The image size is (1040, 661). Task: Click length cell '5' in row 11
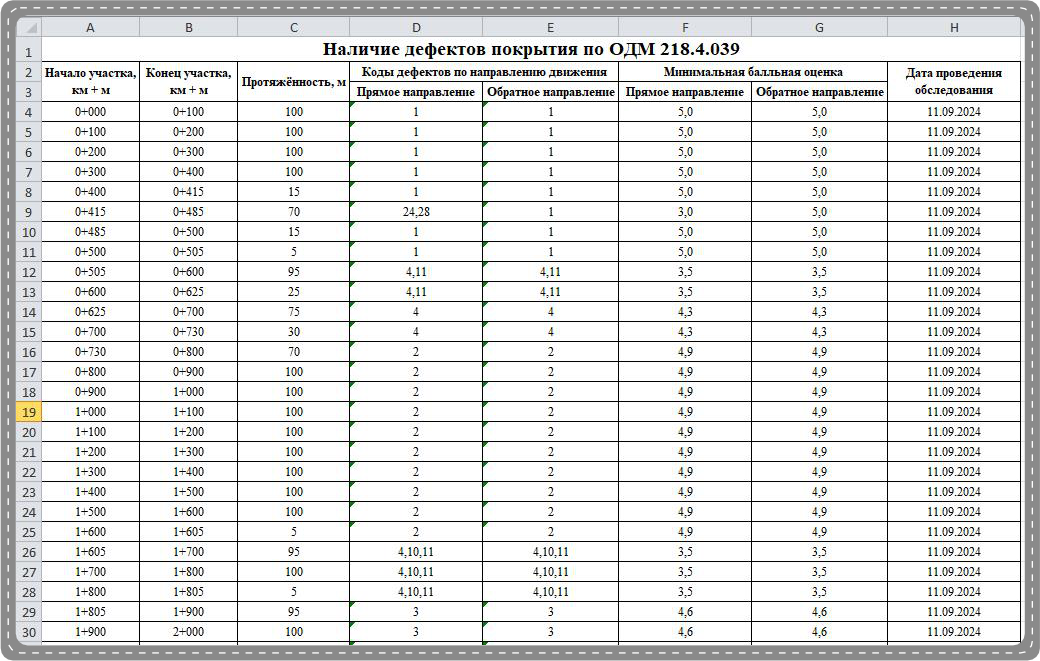293,251
